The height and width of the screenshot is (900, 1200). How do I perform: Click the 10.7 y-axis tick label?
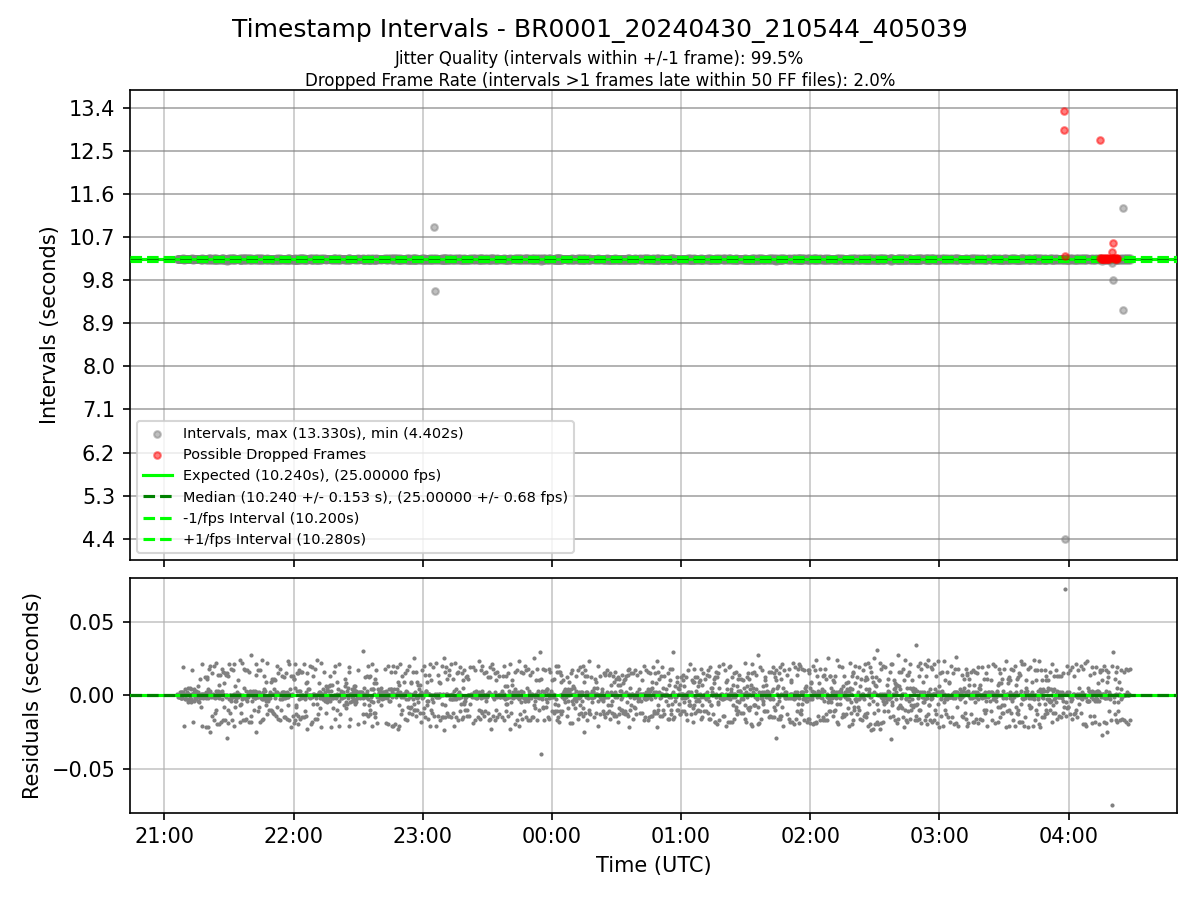click(92, 237)
